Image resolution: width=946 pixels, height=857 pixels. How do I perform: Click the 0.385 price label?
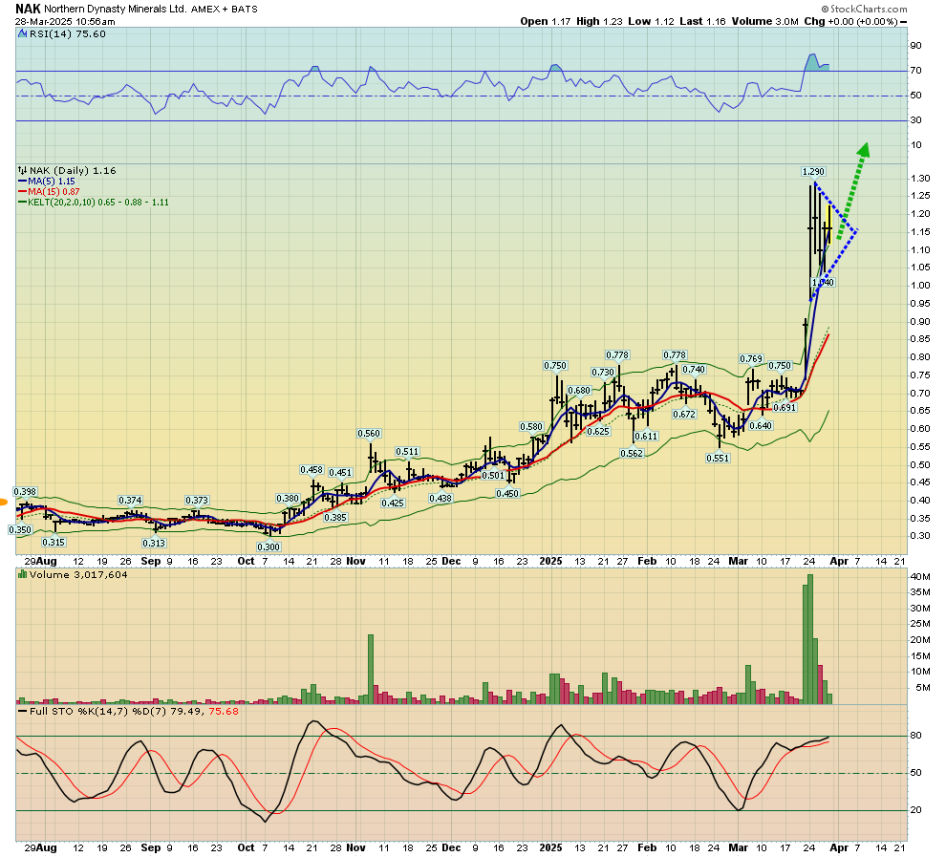[x=335, y=517]
